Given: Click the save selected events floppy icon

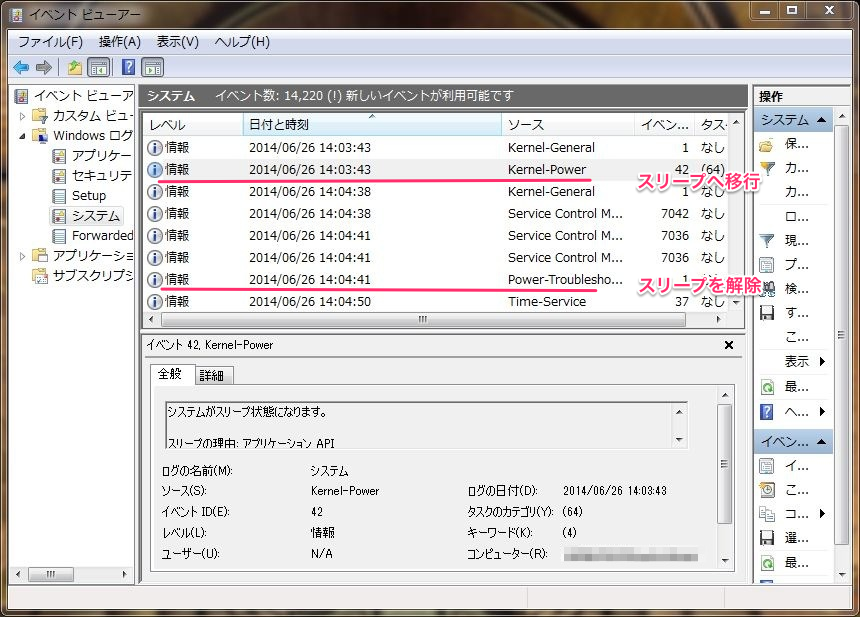Looking at the screenshot, I should pos(766,537).
